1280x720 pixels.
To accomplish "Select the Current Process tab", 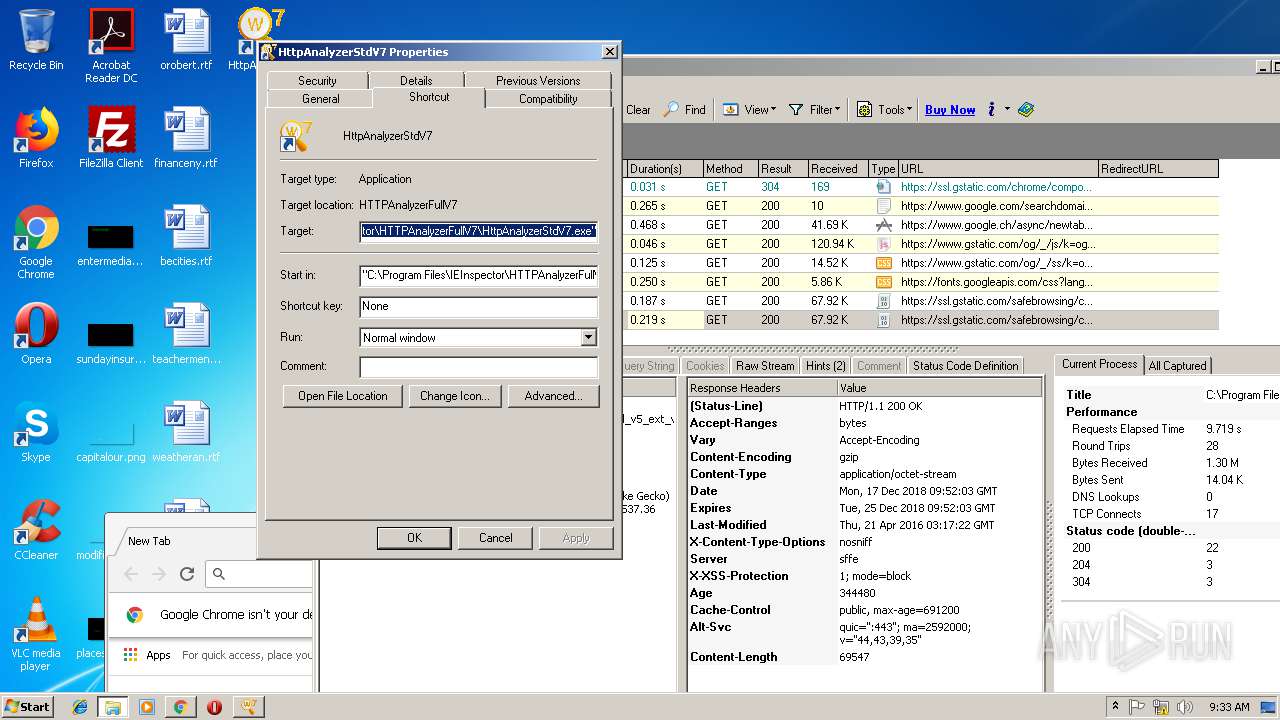I will point(1099,364).
